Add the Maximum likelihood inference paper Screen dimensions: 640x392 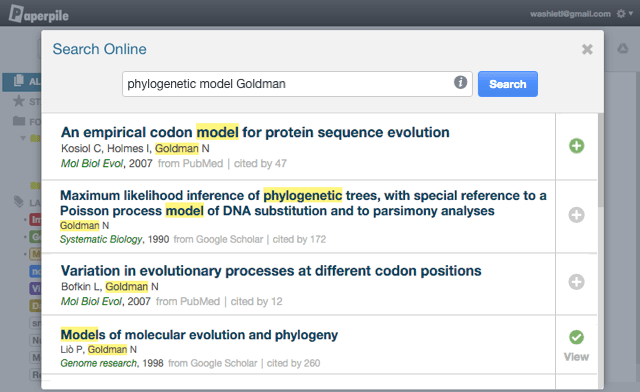click(576, 215)
